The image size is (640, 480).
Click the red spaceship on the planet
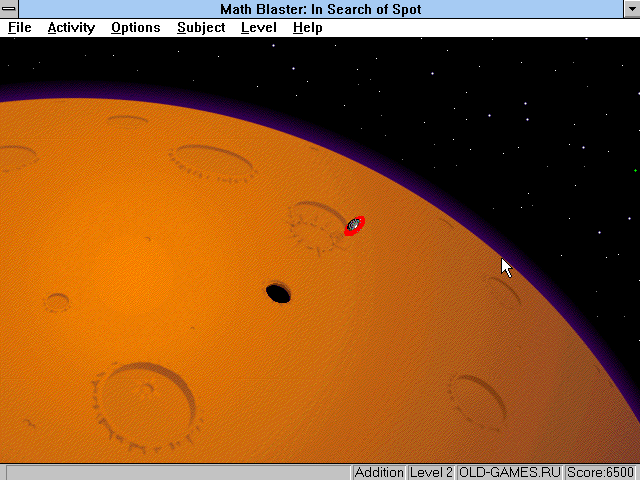tap(354, 225)
